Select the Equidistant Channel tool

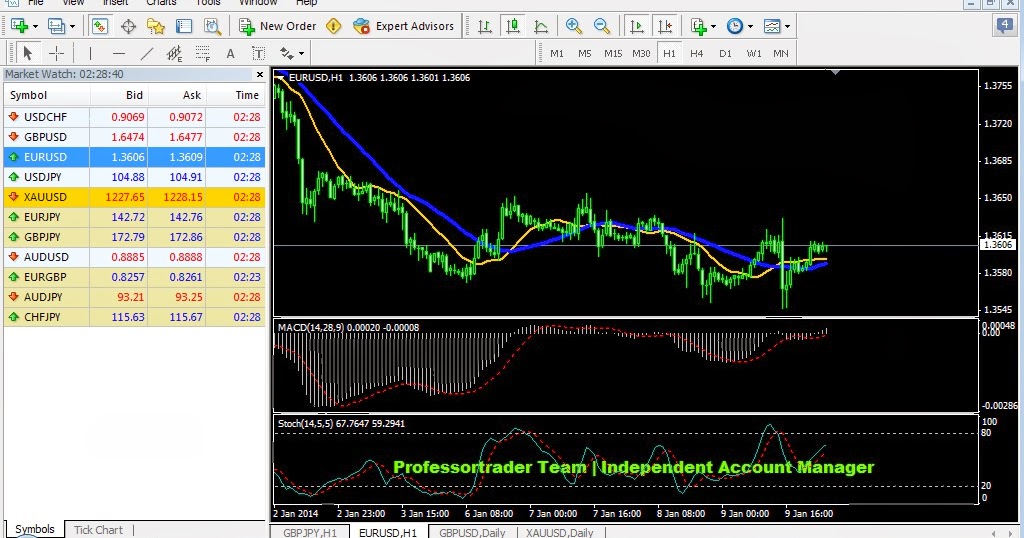click(174, 53)
